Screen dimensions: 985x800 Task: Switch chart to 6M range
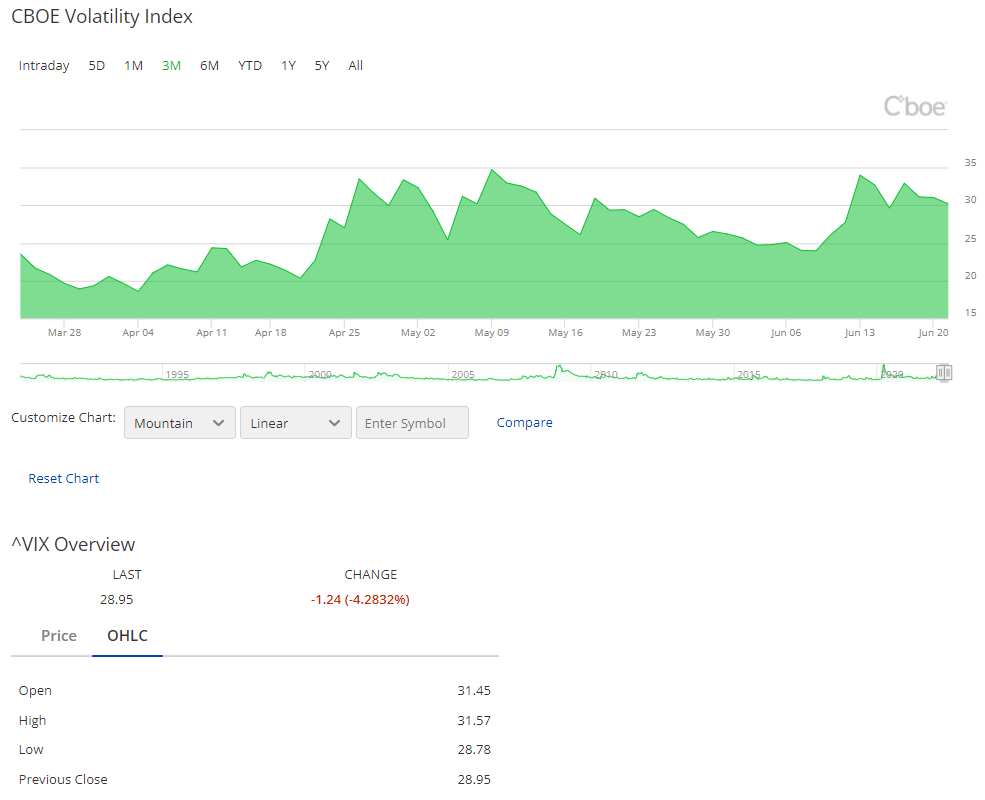209,65
